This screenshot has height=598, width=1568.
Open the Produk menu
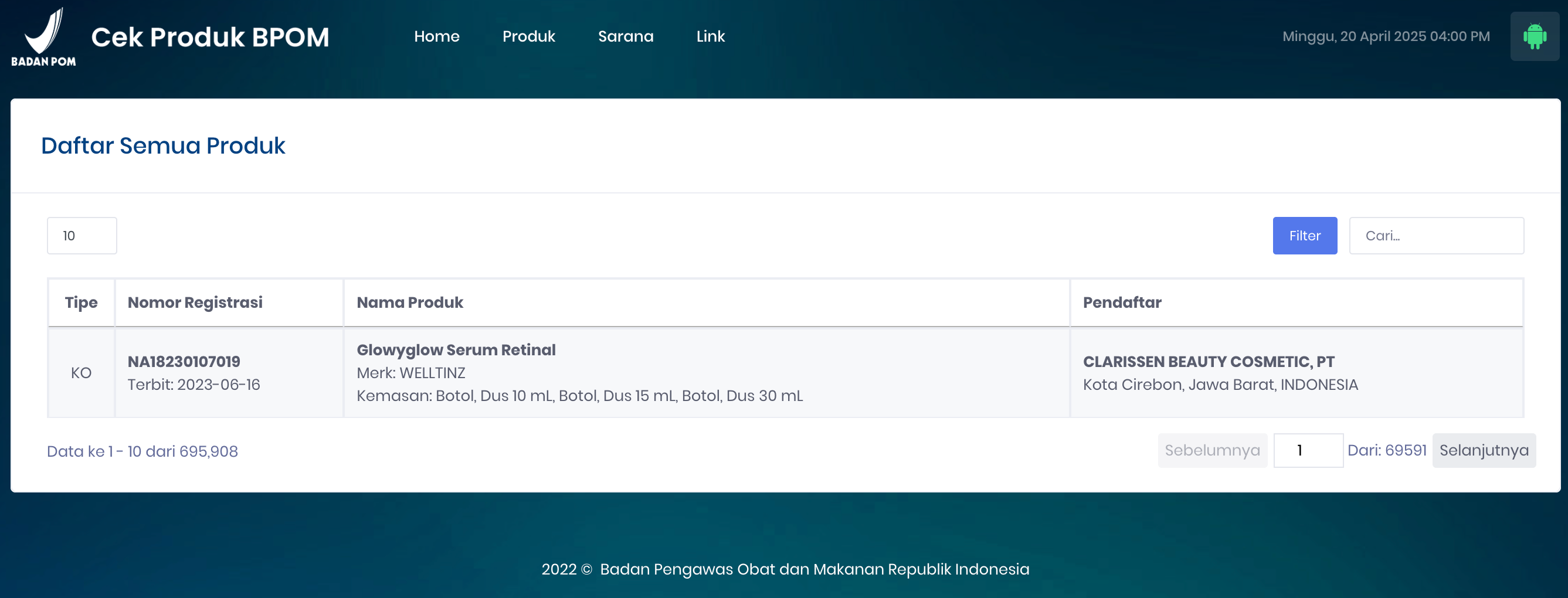(528, 36)
